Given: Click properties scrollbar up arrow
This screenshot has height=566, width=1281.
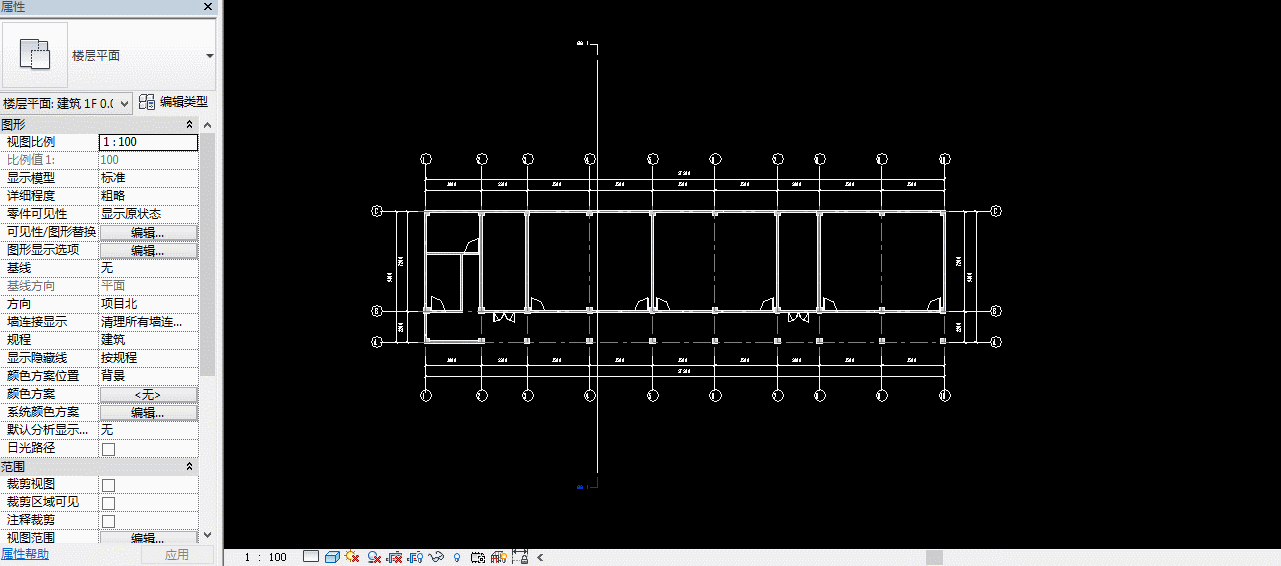Looking at the screenshot, I should click(x=208, y=125).
